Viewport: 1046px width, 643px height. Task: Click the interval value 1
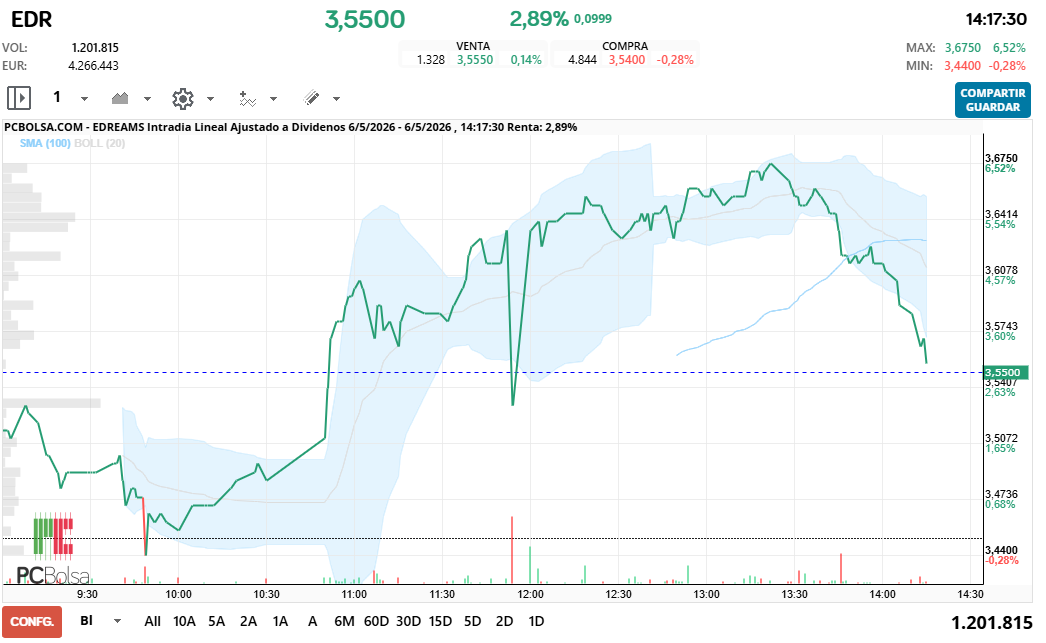coord(57,97)
